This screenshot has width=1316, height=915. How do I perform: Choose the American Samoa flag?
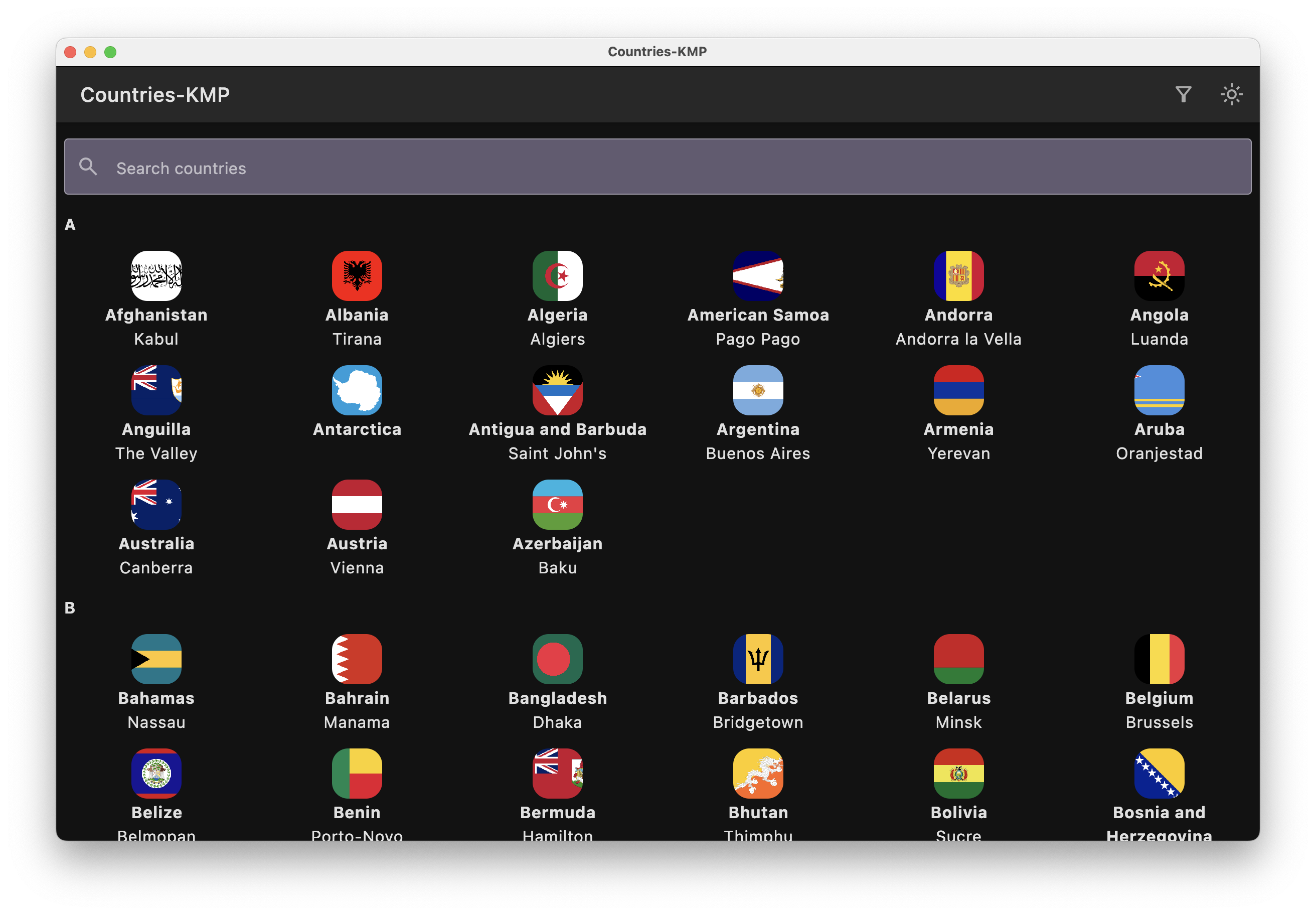(758, 276)
